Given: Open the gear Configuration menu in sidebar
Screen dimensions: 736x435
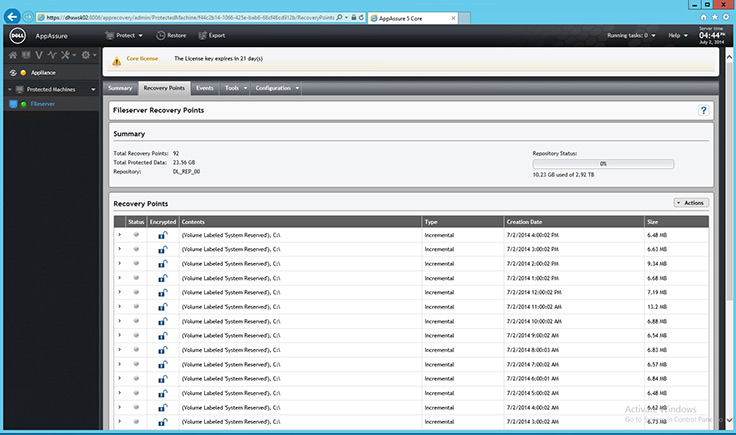Looking at the screenshot, I should (88, 55).
